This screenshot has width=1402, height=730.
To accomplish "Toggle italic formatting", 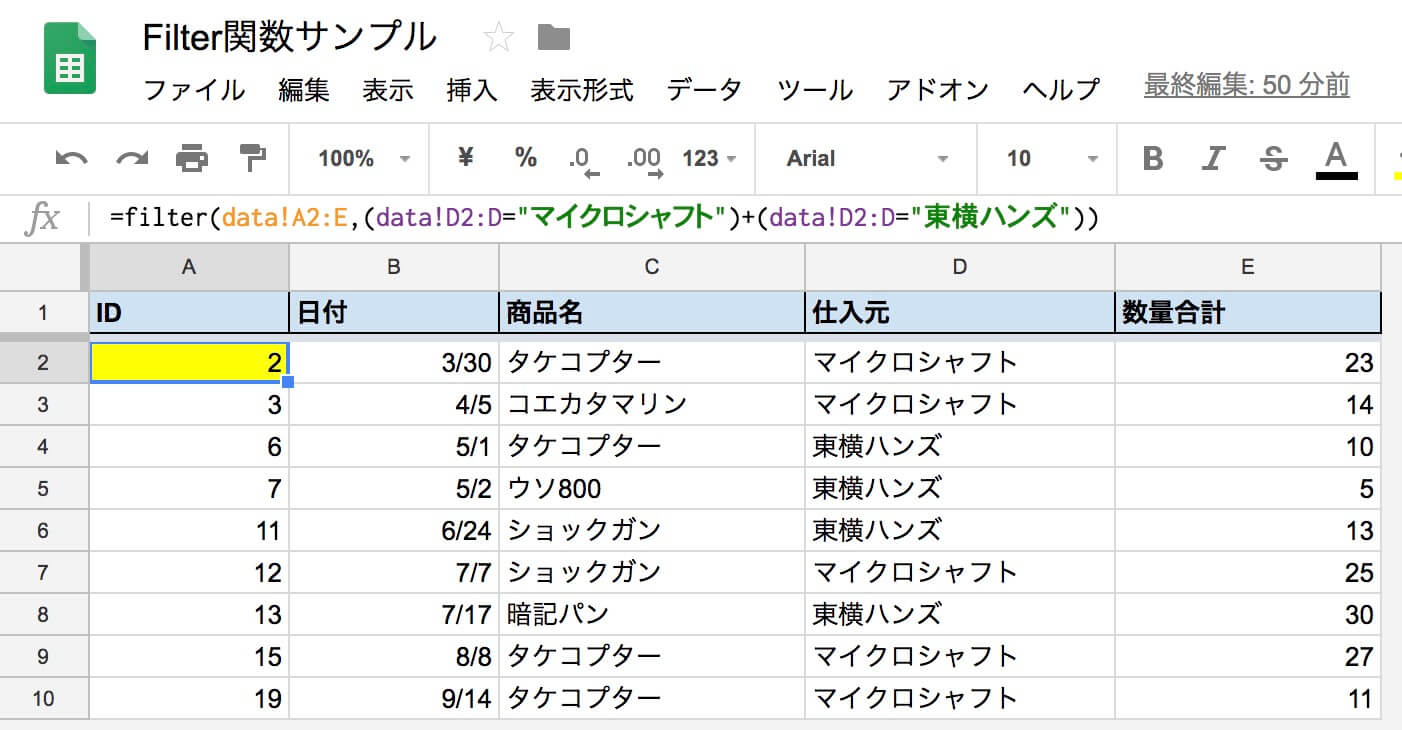I will [1213, 159].
